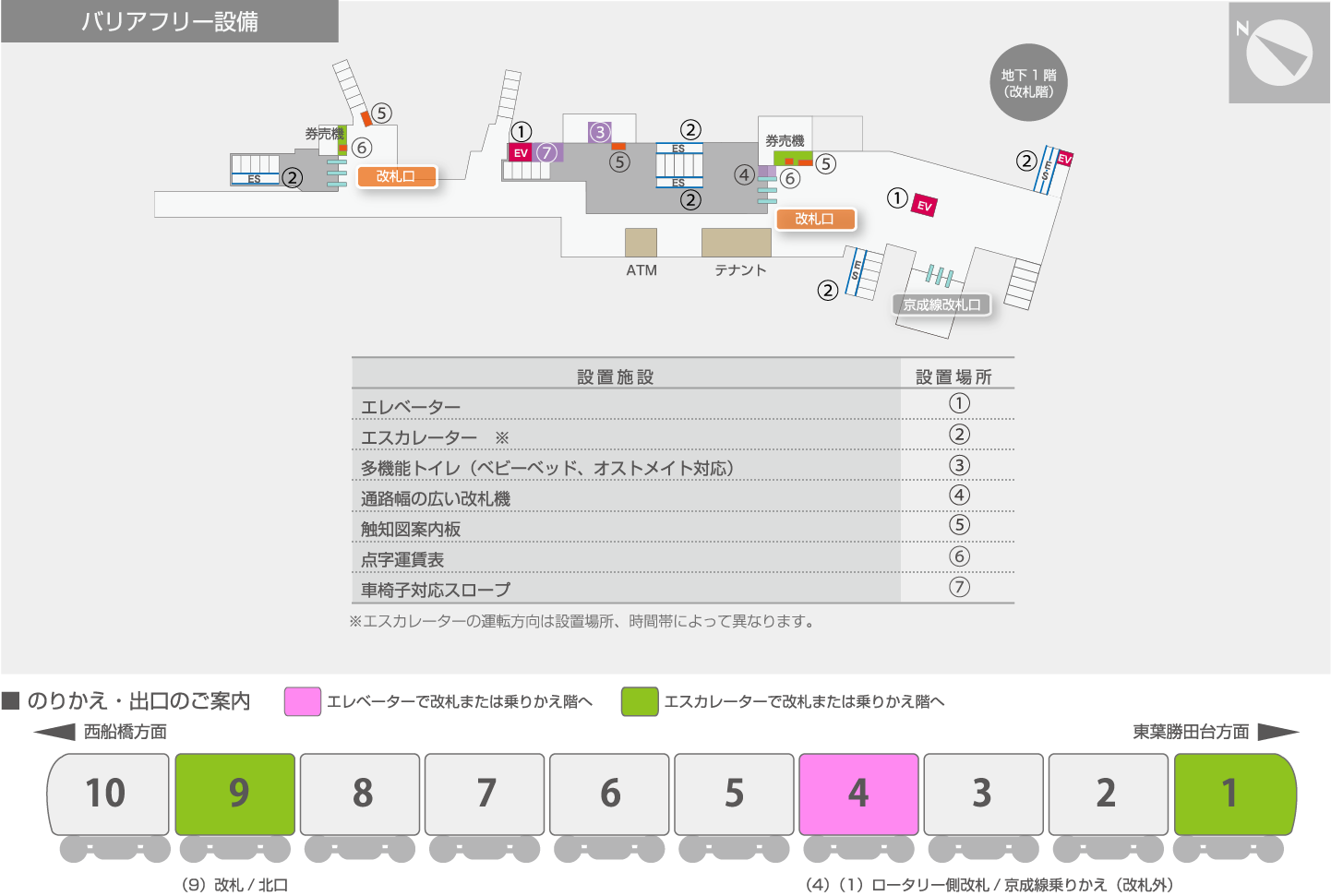
Task: Click the gray 京成線改札口 label
Action: 941,305
